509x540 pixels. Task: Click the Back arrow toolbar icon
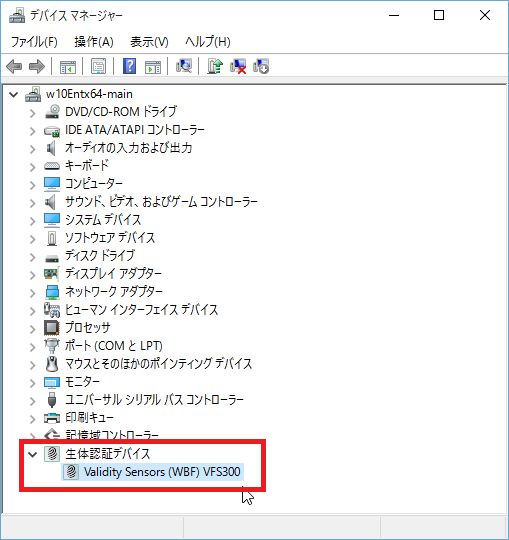[x=14, y=66]
